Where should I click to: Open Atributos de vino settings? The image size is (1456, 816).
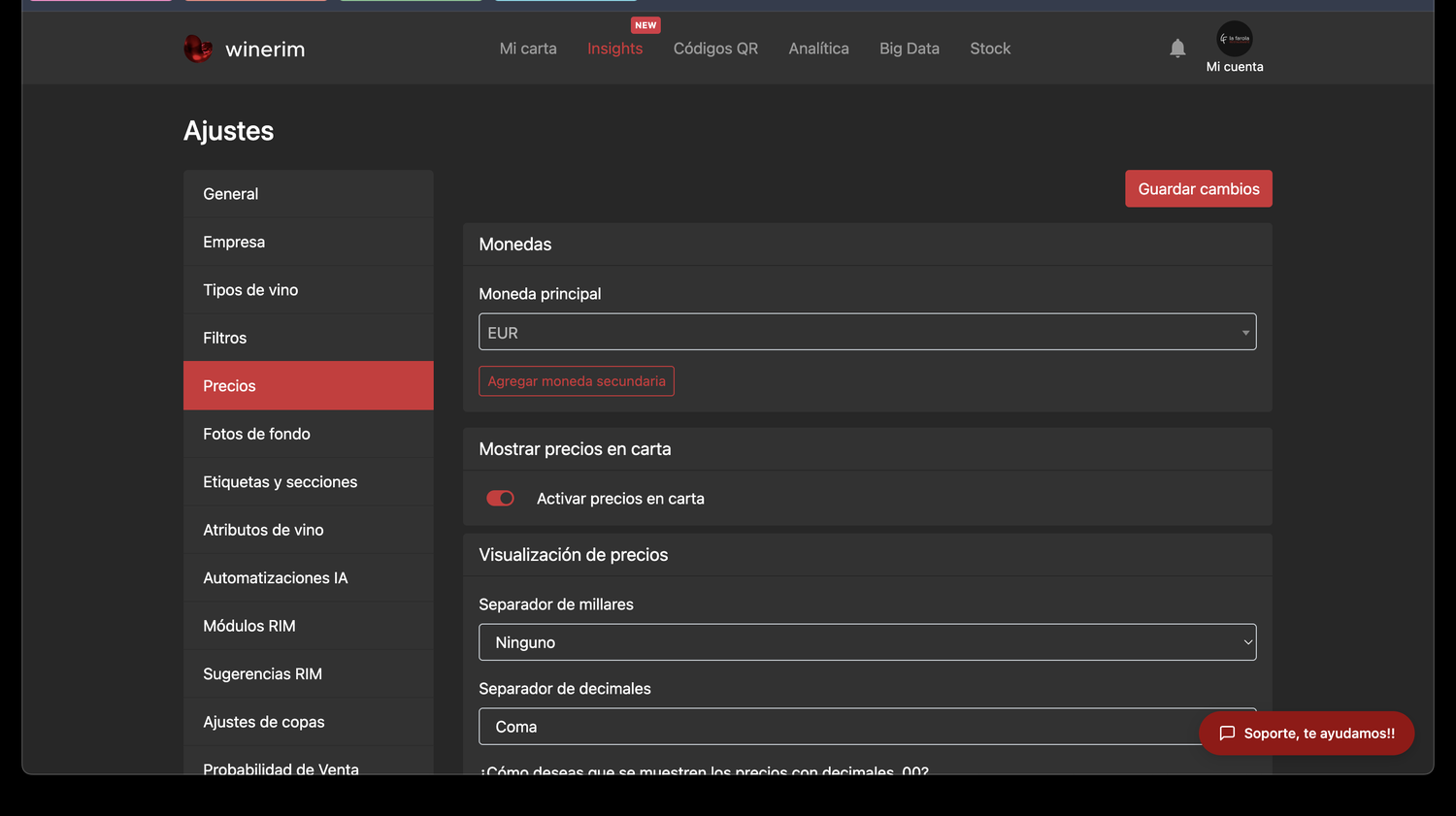(x=309, y=530)
